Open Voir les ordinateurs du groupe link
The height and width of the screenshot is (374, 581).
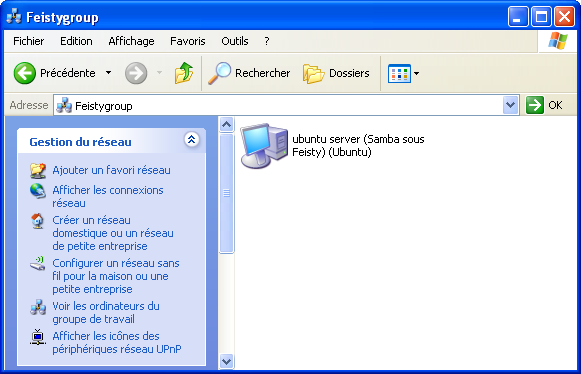pos(106,312)
